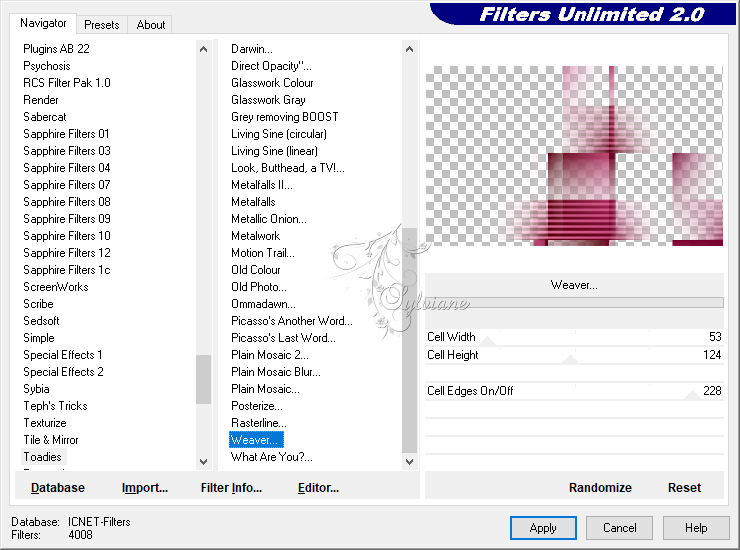Image resolution: width=740 pixels, height=550 pixels.
Task: Switch to the Presets tab
Action: (101, 25)
